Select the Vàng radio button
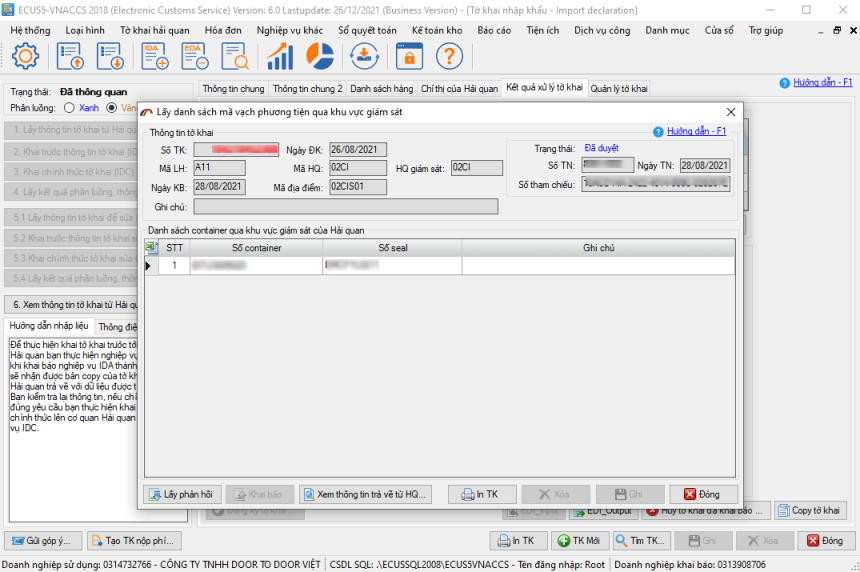860x572 pixels. (x=111, y=107)
